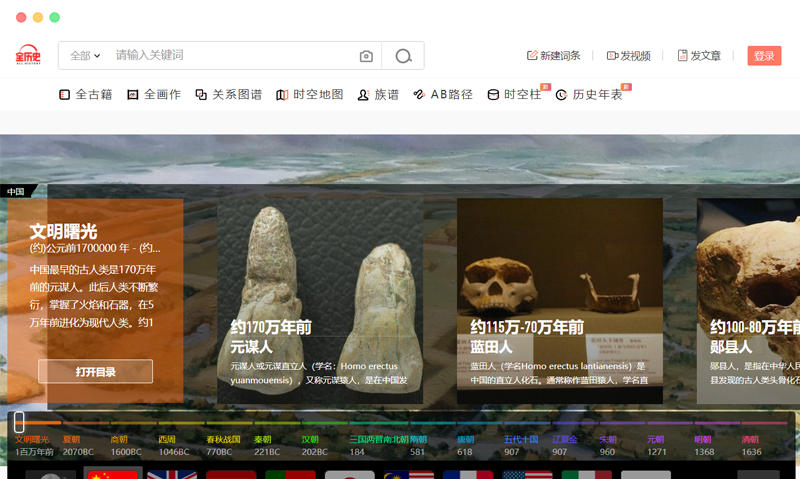
Task: Click the green macOS maximize window button
Action: 55,17
